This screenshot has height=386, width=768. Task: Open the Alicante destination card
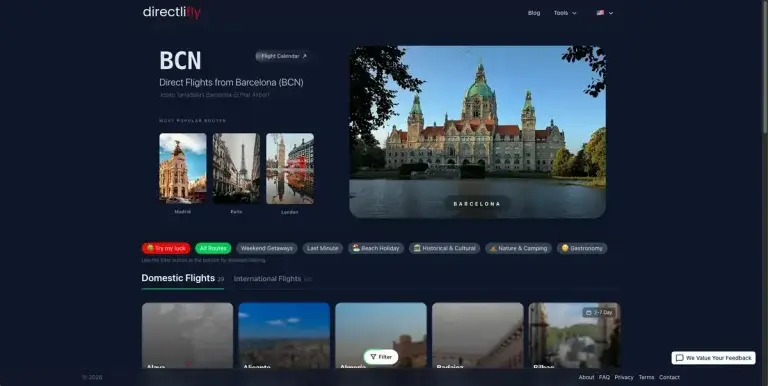click(x=284, y=336)
